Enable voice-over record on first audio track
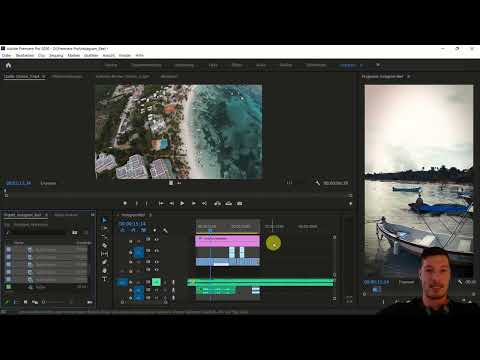480x360 pixels. point(173,282)
